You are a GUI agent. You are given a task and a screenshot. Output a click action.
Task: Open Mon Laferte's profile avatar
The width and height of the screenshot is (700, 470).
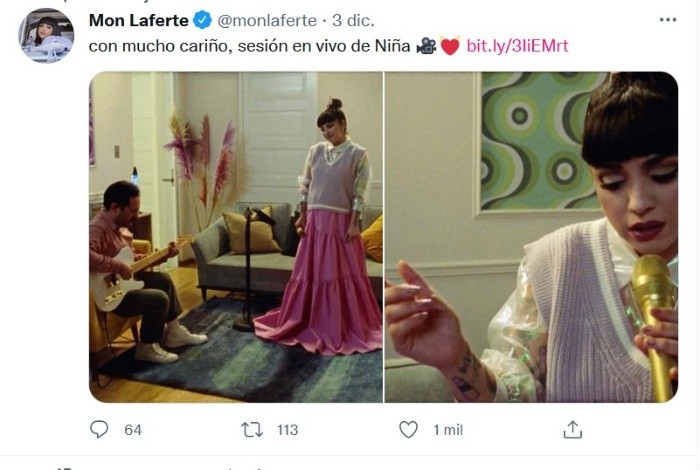coord(46,36)
